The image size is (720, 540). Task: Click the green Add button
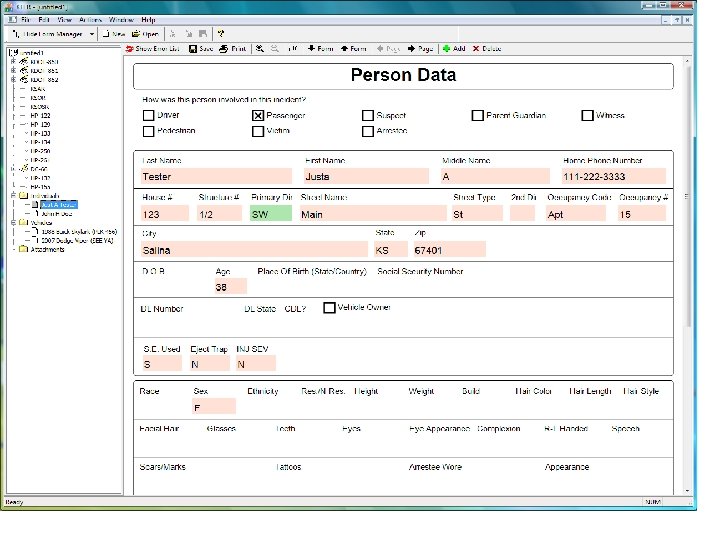(x=454, y=48)
